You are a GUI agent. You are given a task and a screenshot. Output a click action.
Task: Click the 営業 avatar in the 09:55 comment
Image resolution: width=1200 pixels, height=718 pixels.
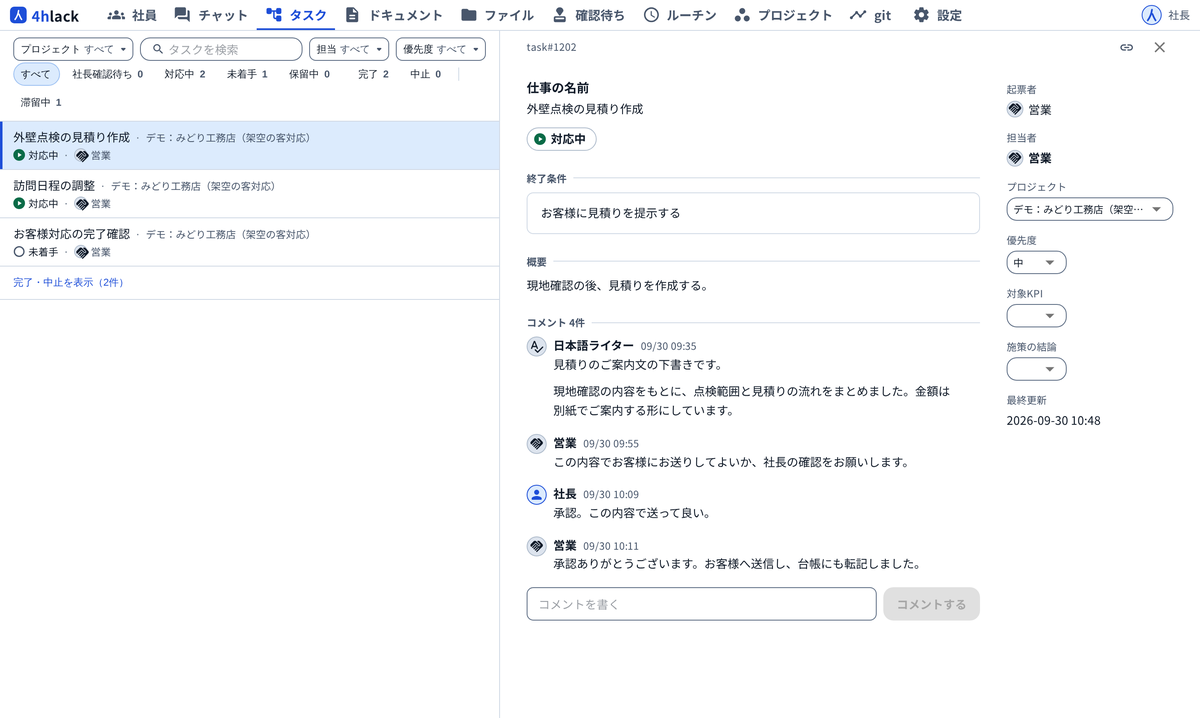(x=537, y=443)
